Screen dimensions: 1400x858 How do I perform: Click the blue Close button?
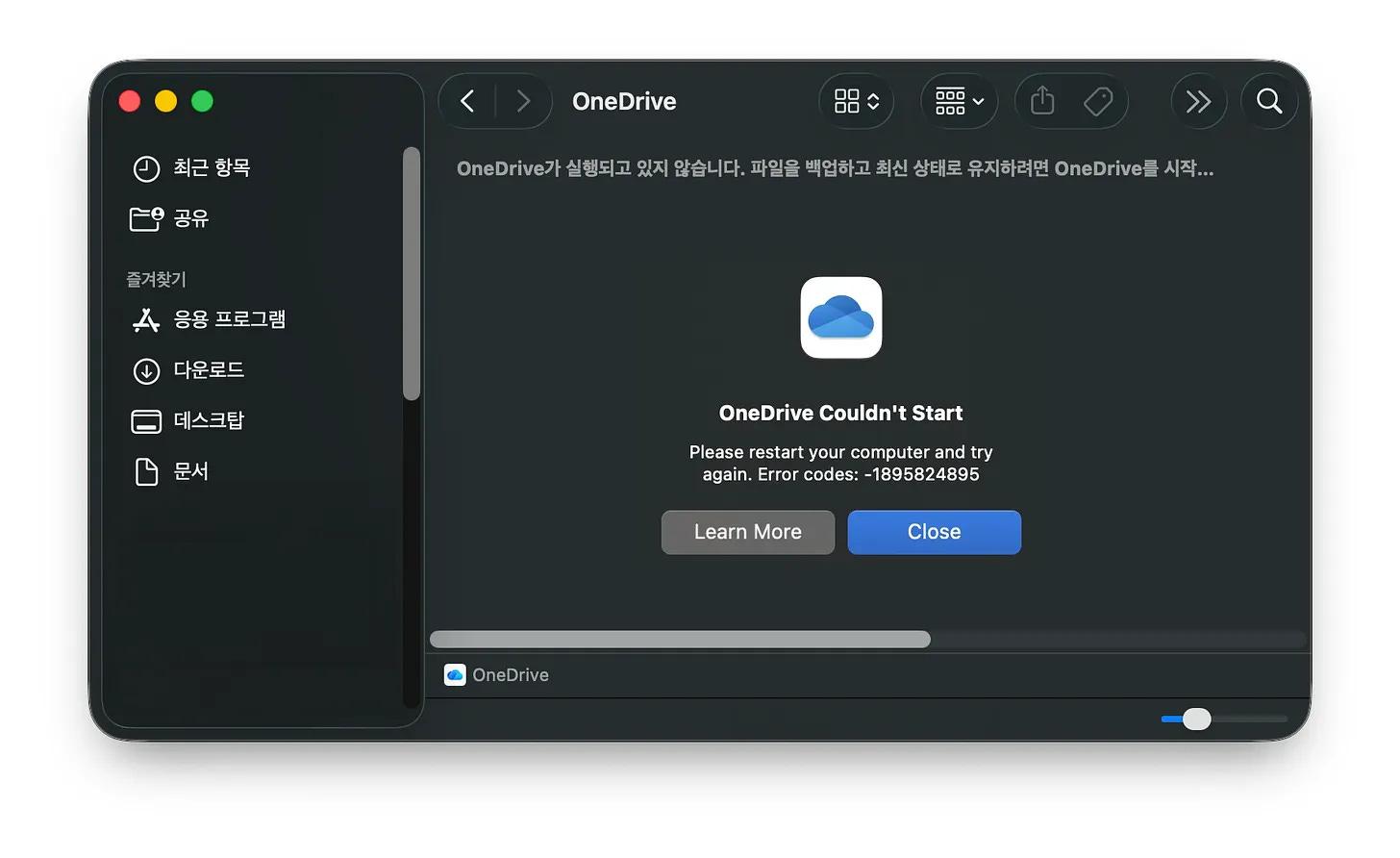(x=935, y=532)
